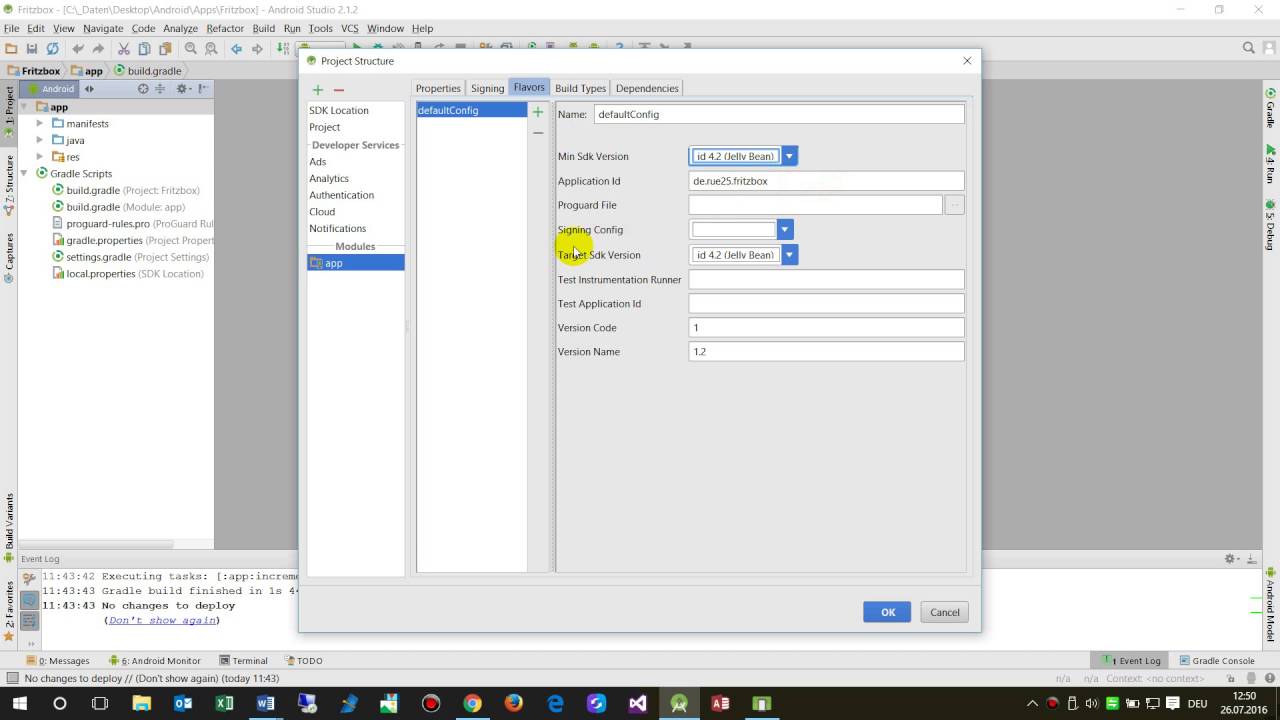1280x720 pixels.
Task: Click the Undo arrow in toolbar
Action: [x=78, y=48]
